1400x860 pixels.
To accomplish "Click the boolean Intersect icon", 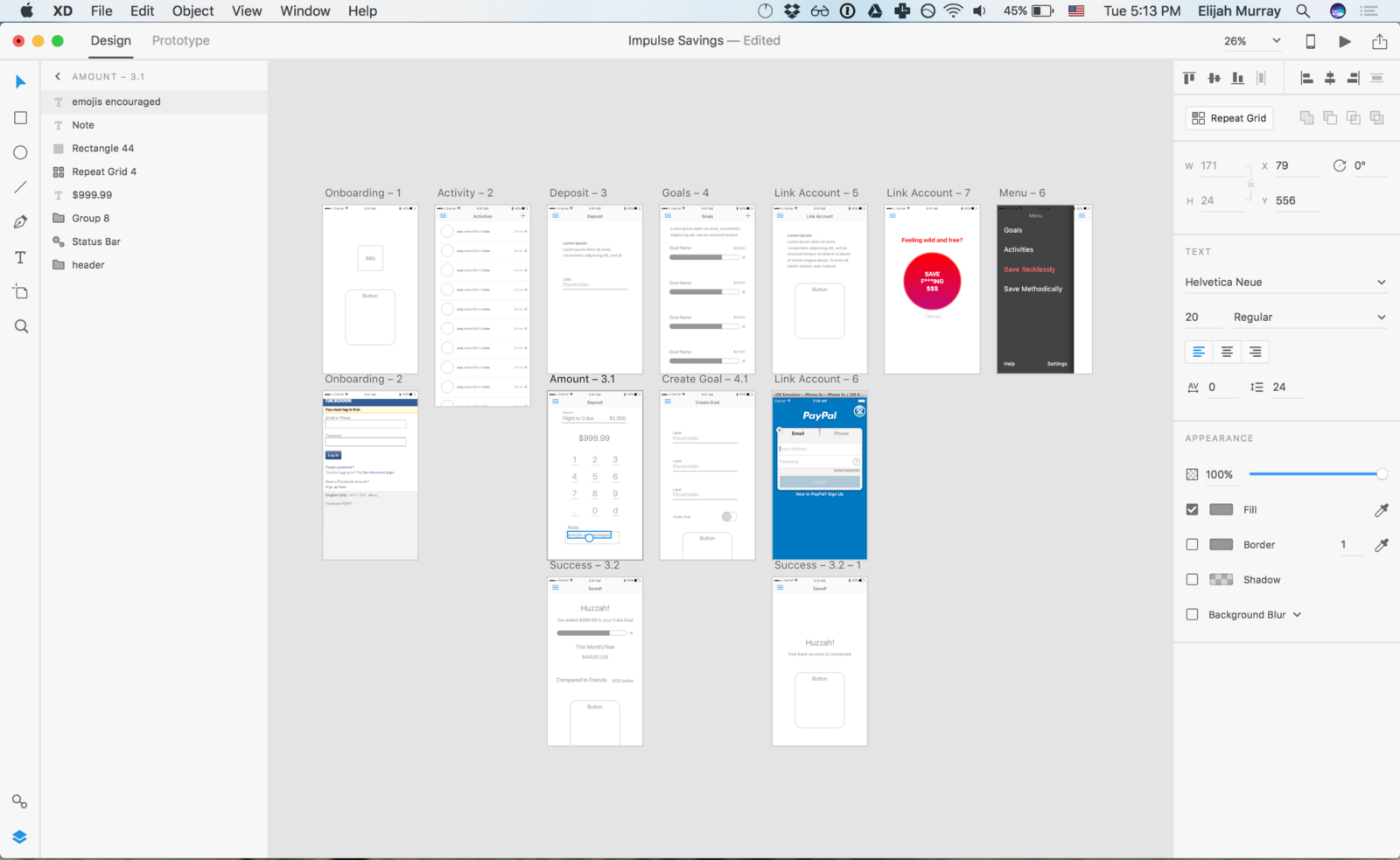I will point(1354,118).
